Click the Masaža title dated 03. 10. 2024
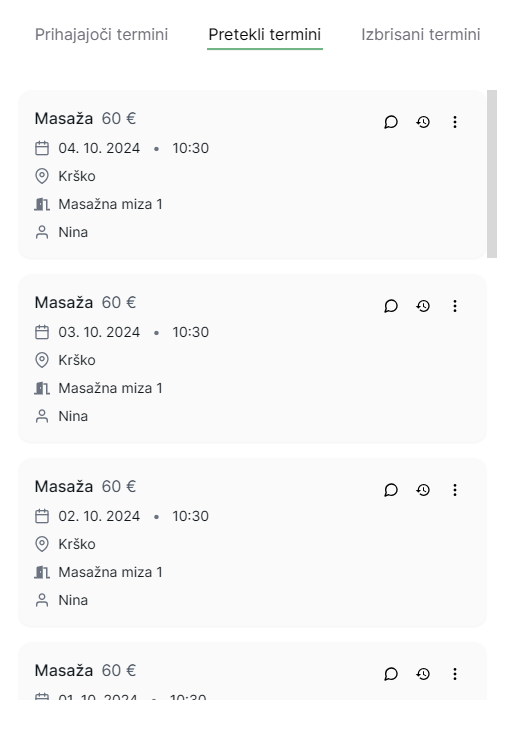 click(64, 303)
